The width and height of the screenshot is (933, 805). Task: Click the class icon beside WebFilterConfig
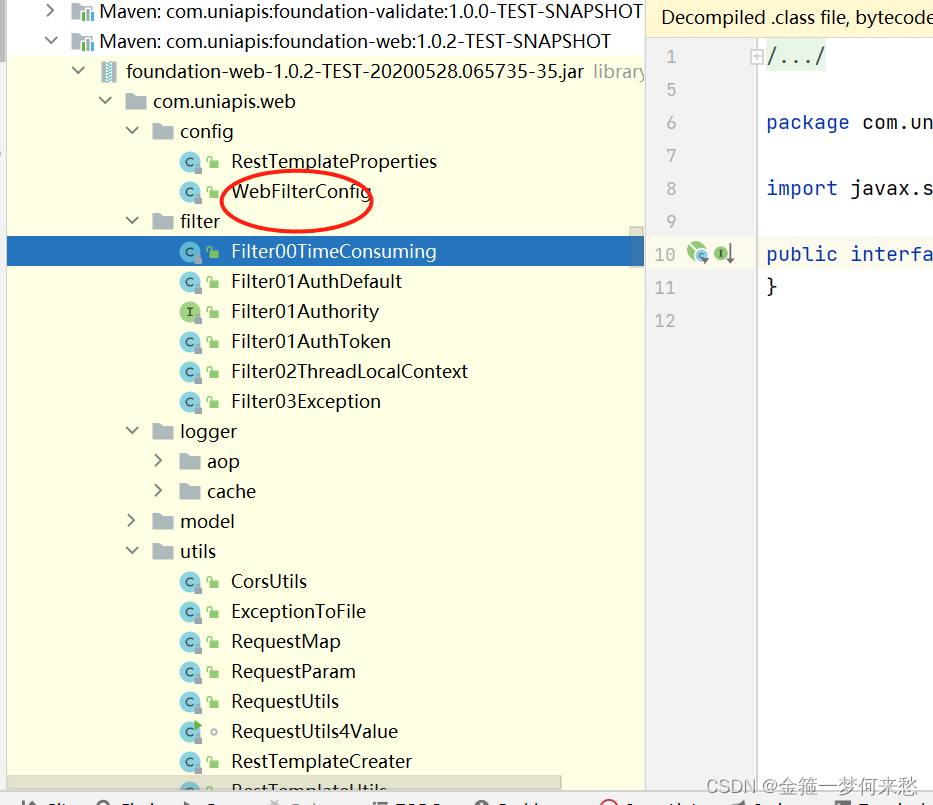[x=190, y=192]
